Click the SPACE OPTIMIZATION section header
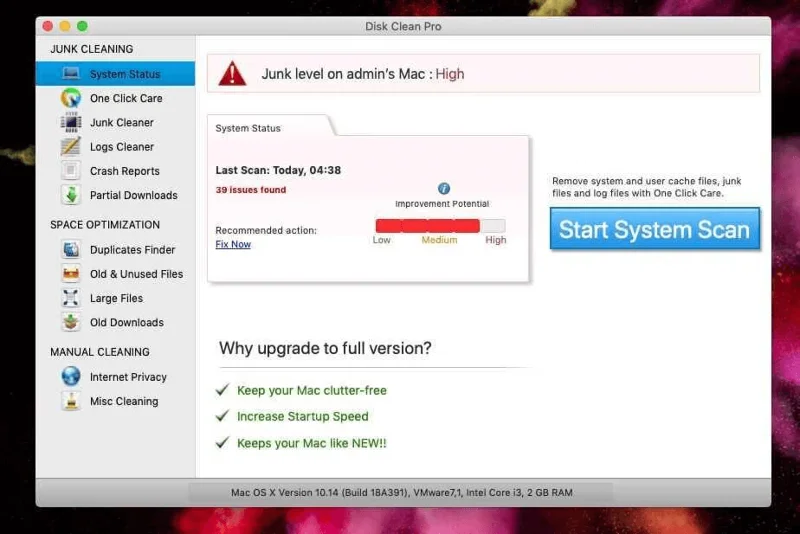 pyautogui.click(x=105, y=225)
